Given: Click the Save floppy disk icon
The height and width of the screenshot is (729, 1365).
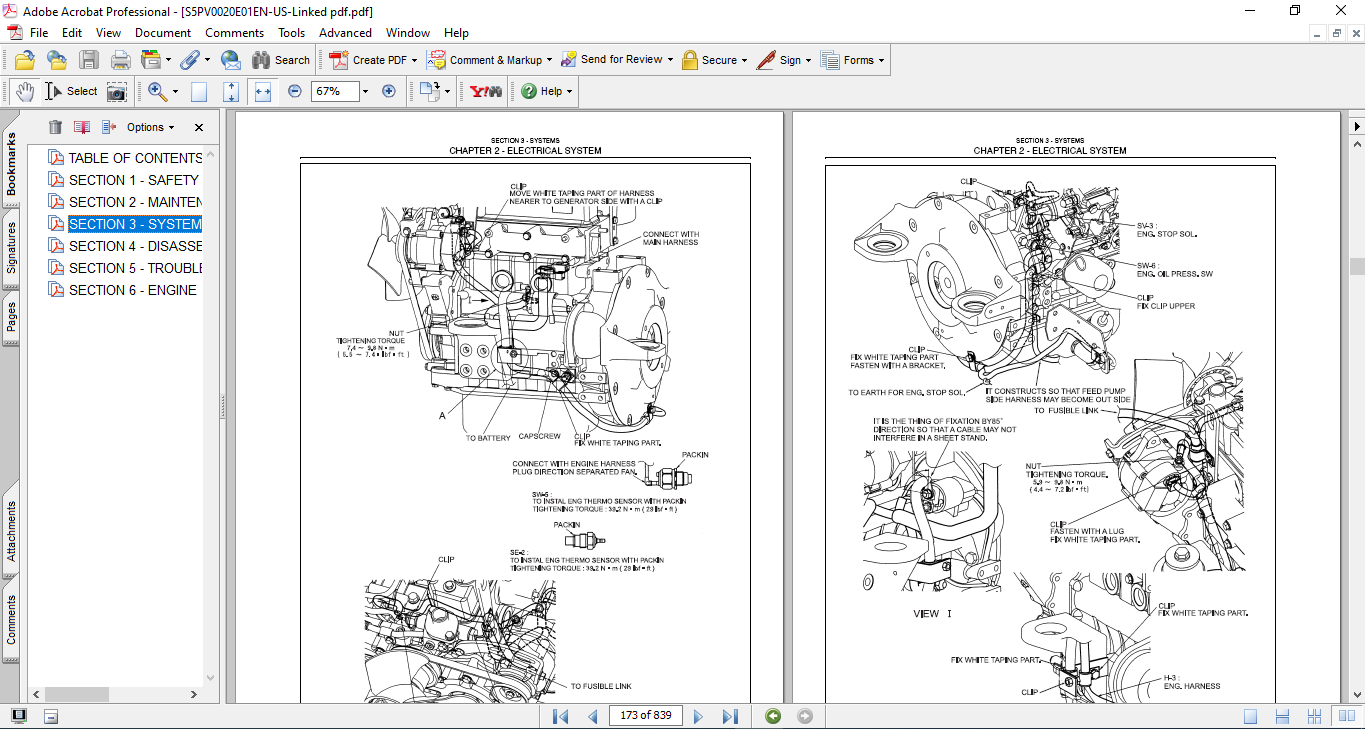Looking at the screenshot, I should [x=89, y=60].
